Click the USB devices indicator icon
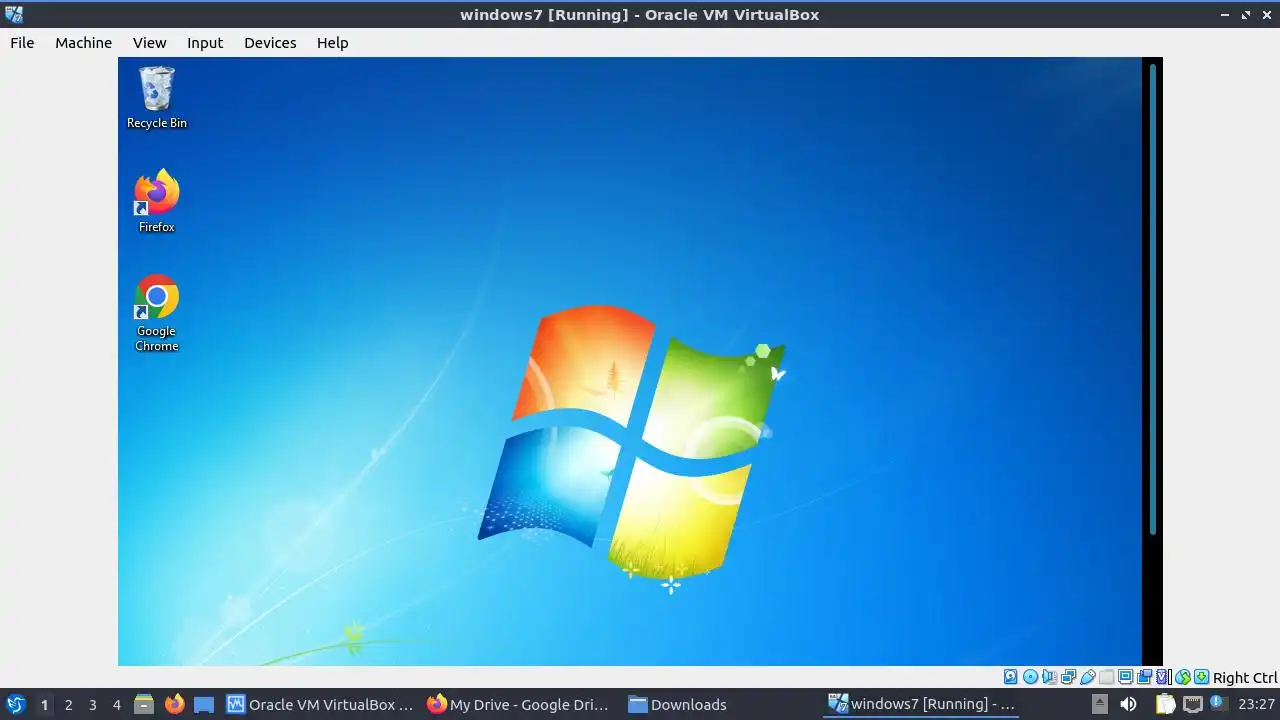 [1087, 677]
